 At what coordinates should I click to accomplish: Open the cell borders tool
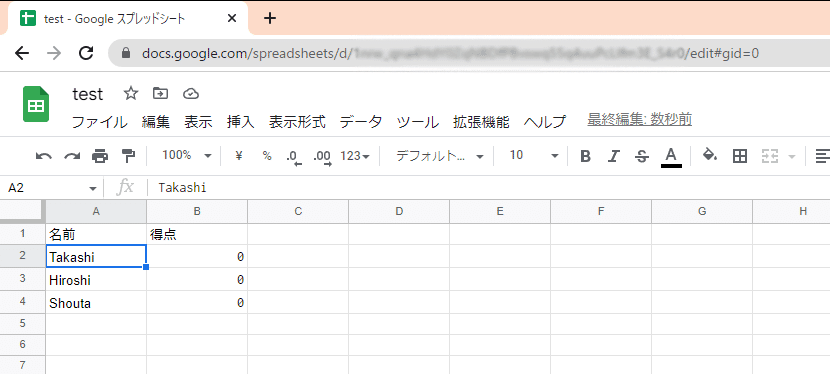click(x=739, y=156)
